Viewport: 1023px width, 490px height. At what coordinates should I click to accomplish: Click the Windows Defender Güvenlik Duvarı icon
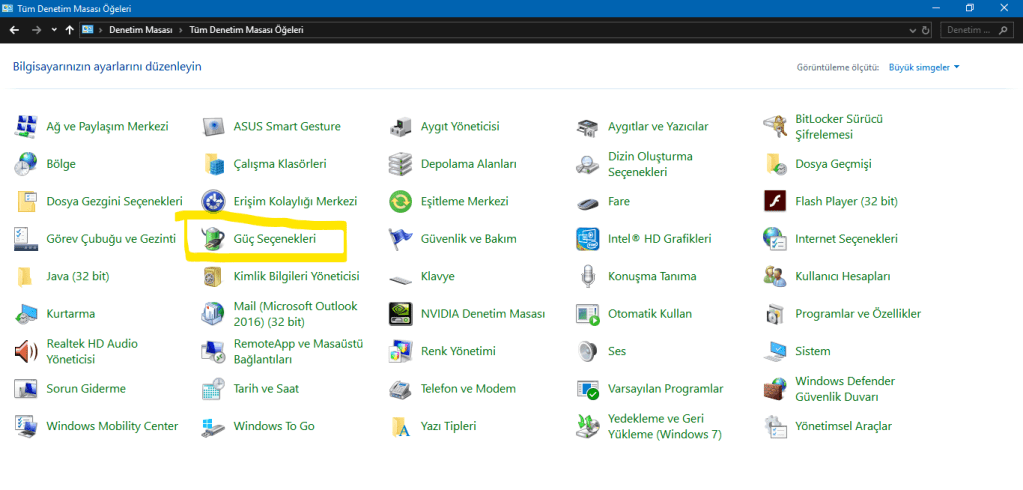click(x=775, y=389)
